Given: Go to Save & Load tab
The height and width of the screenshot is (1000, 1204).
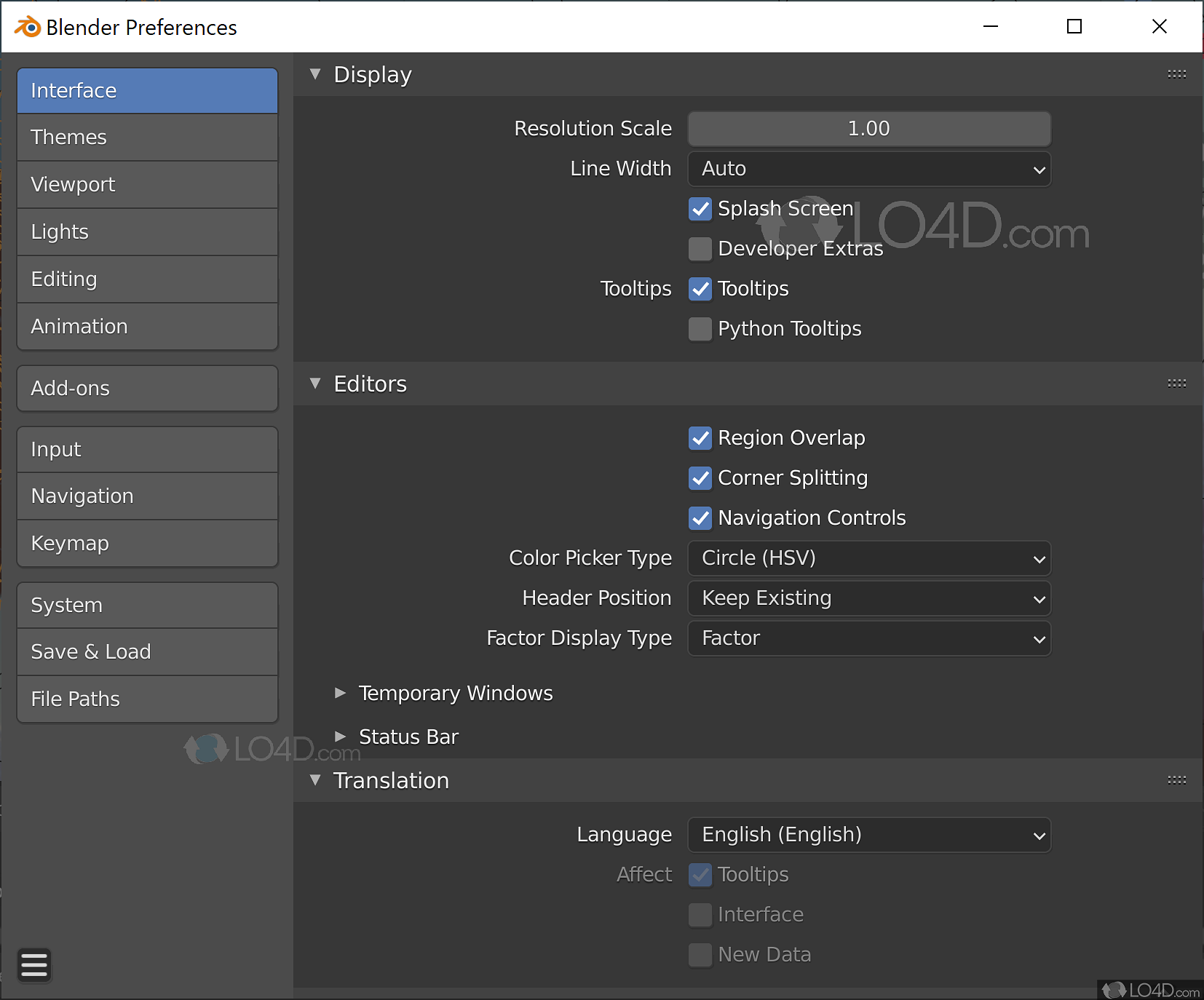Looking at the screenshot, I should tap(147, 652).
